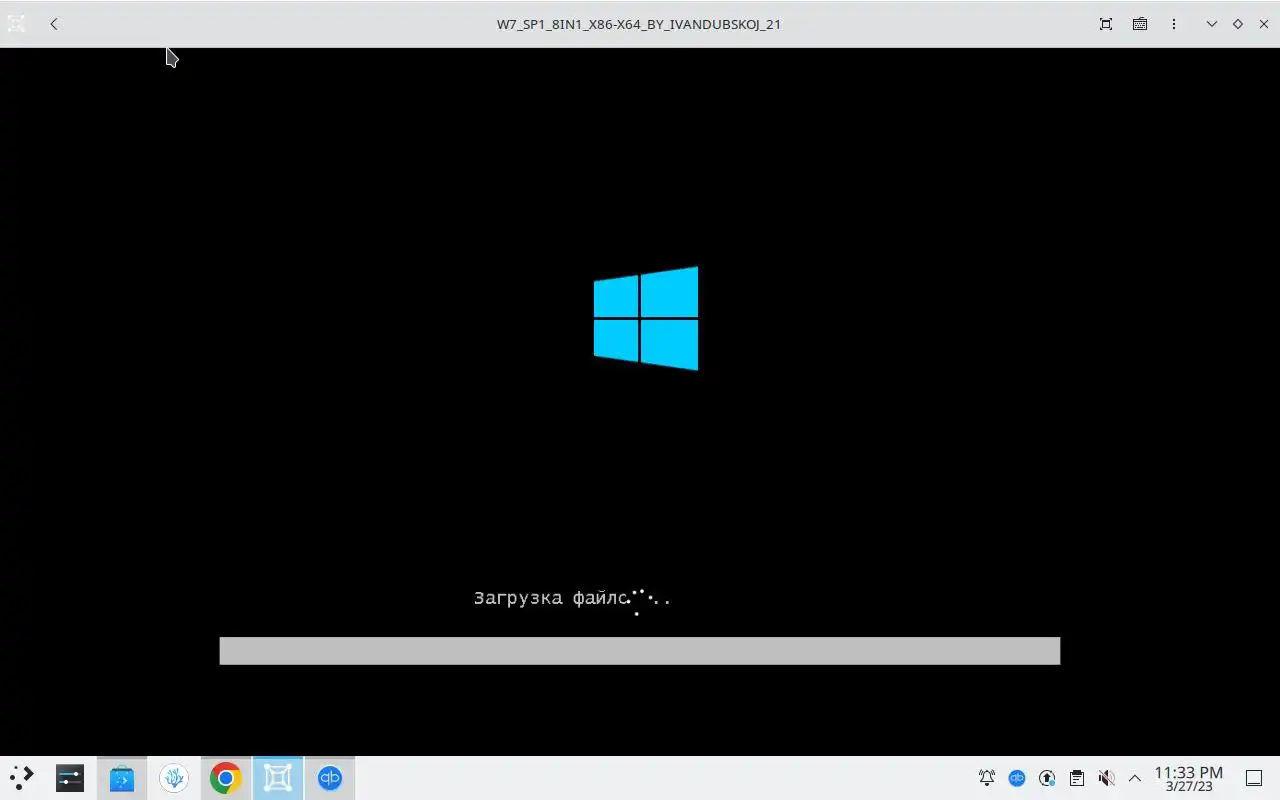
Task: Open the coral-icon app in the taskbar
Action: (174, 777)
